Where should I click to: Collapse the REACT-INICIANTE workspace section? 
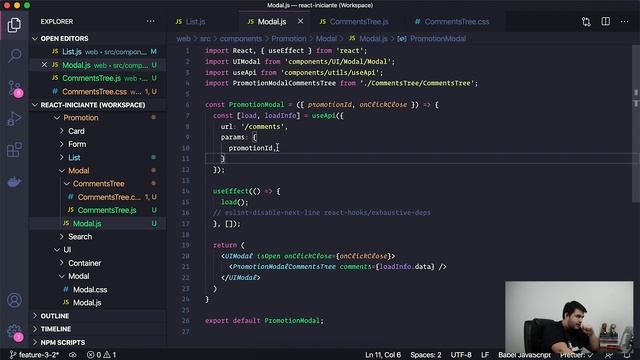[x=92, y=105]
